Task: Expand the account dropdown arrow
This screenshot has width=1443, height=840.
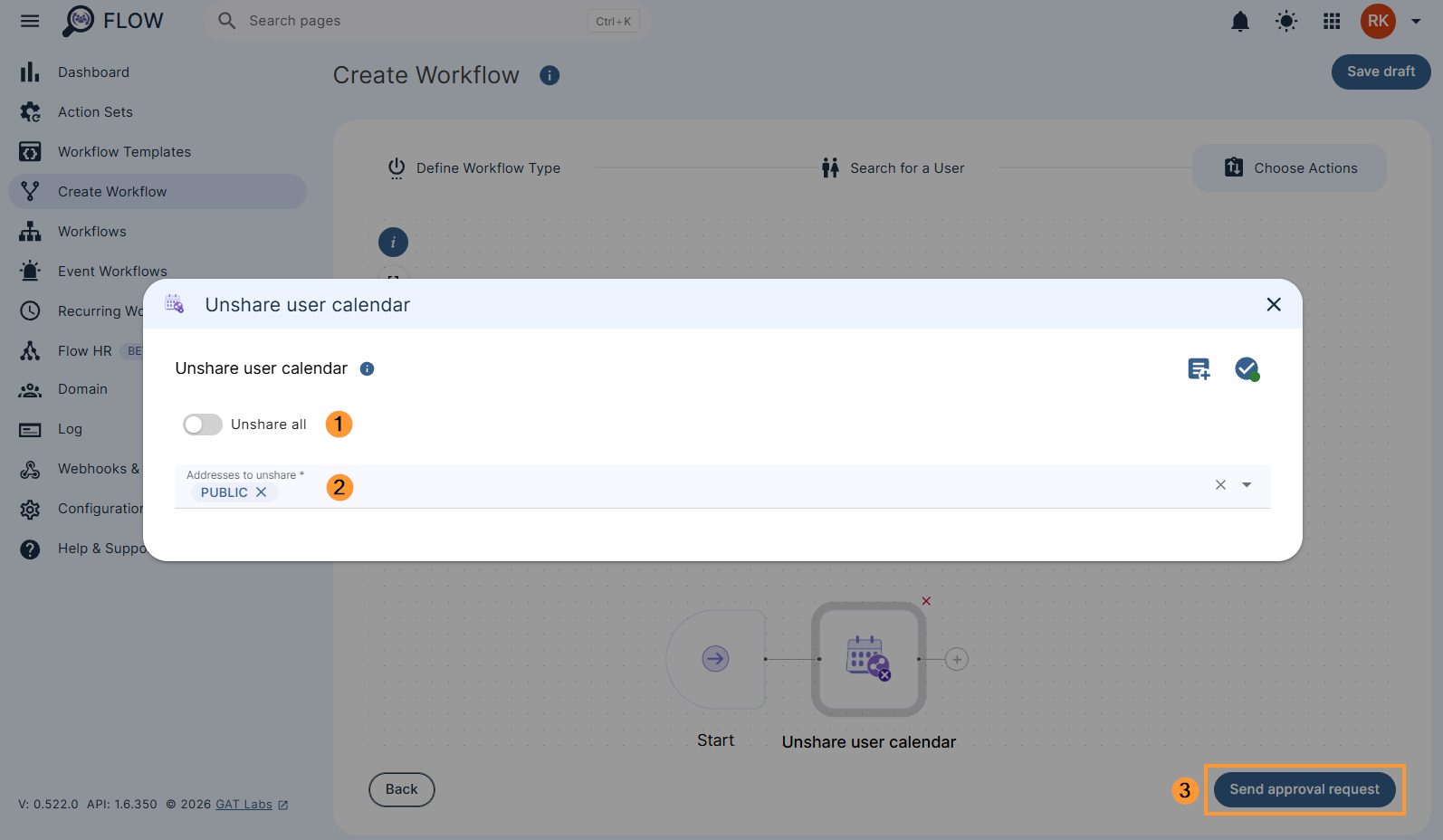Action: click(1416, 21)
